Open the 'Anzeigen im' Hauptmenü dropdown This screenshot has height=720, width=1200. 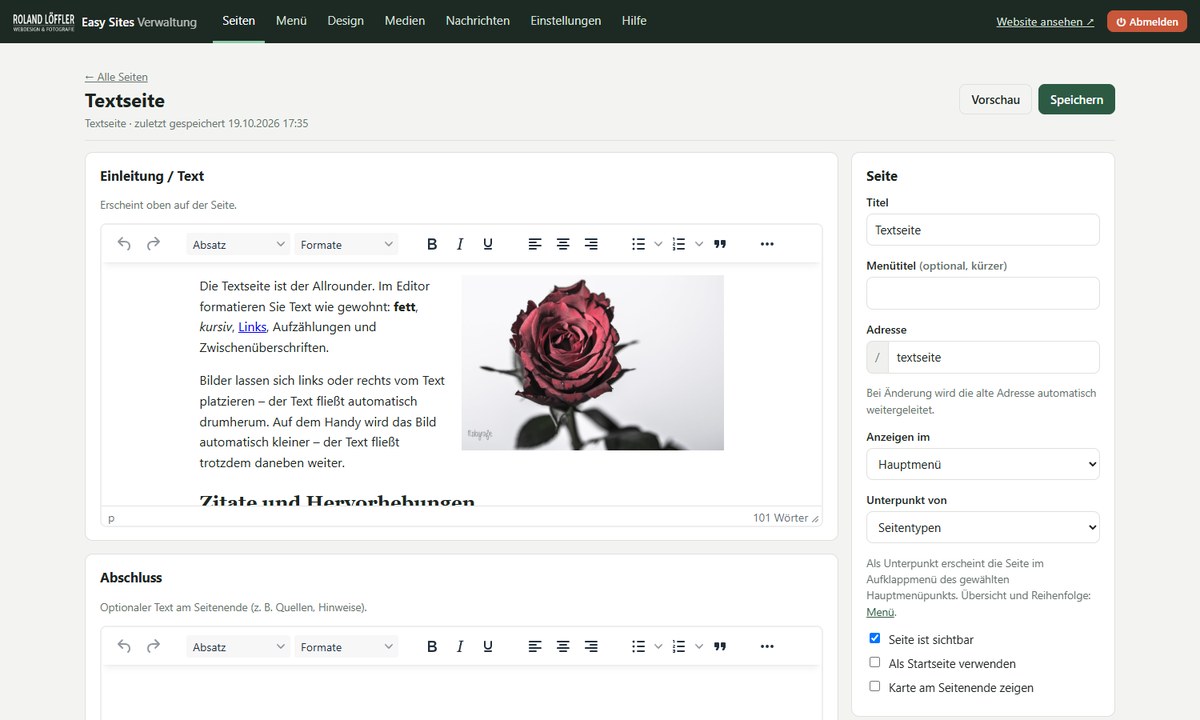point(983,464)
